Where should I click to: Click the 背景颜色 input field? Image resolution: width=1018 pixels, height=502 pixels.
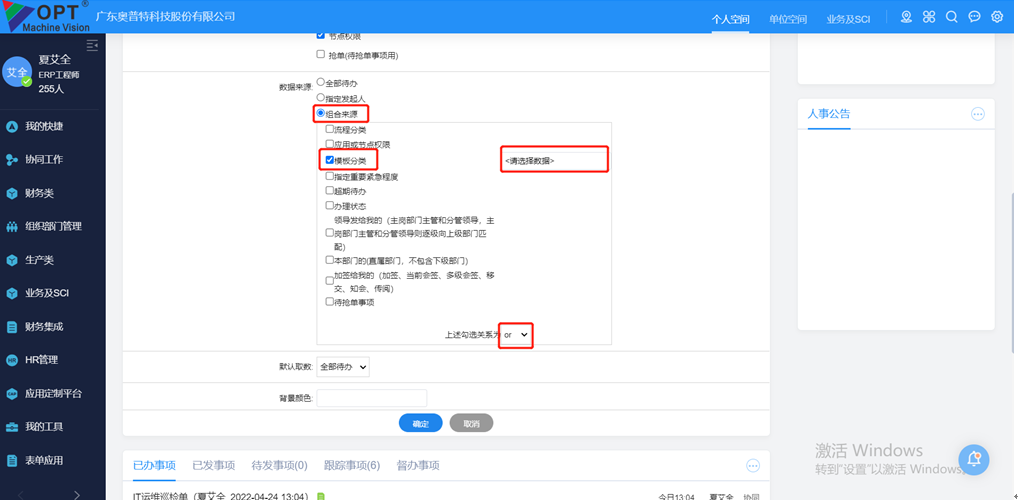[x=371, y=398]
